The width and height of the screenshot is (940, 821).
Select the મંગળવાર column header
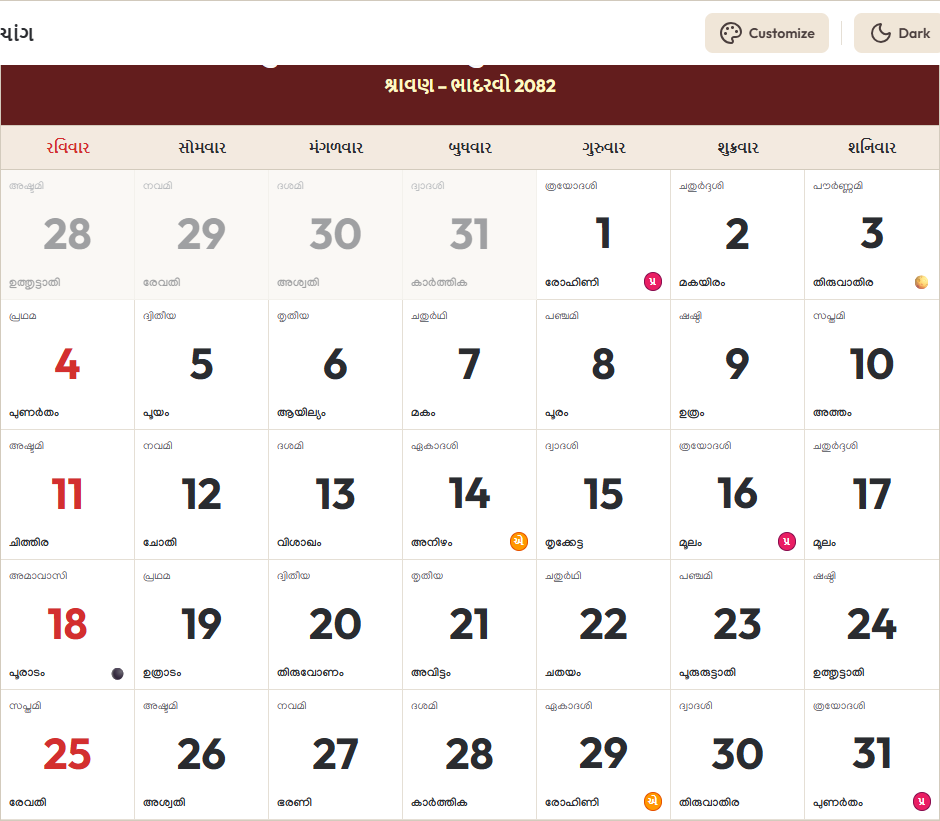pos(336,148)
